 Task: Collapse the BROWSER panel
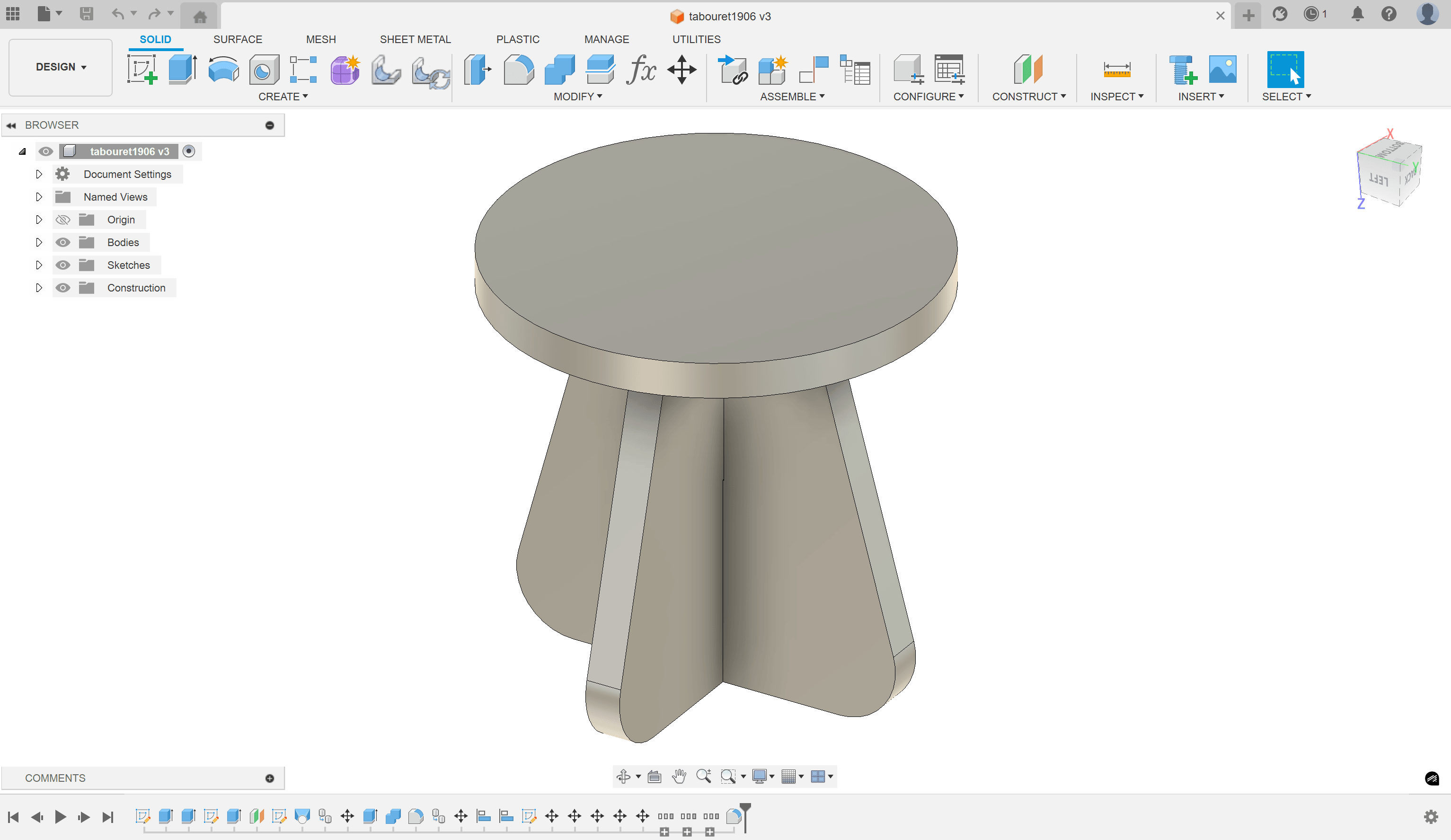point(12,125)
